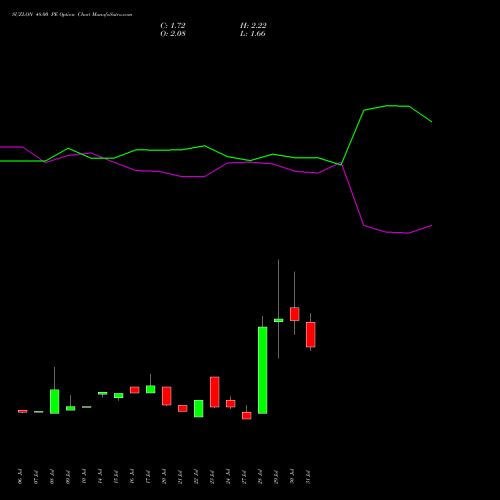Click the first red candle for 06 Jul
Viewport: 500px width, 500px height.
[23, 411]
